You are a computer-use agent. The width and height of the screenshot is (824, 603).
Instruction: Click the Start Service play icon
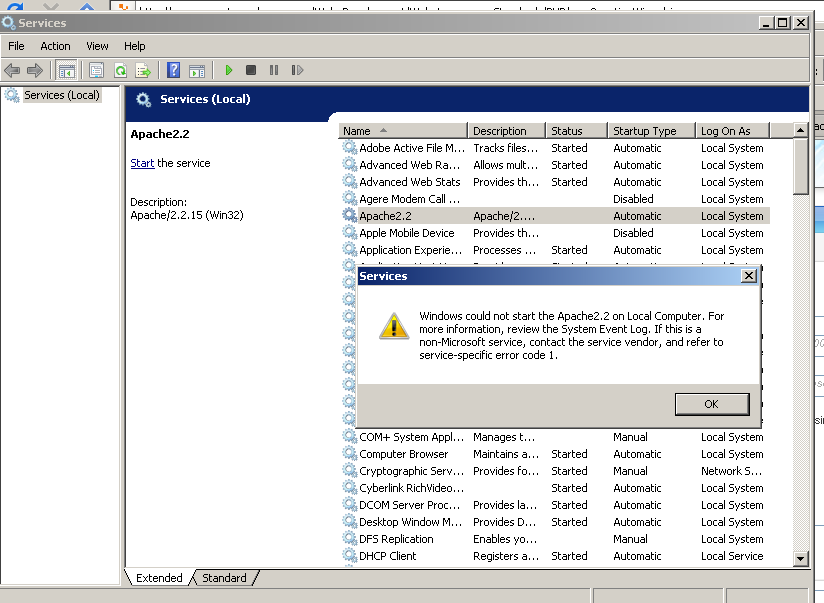pos(229,70)
